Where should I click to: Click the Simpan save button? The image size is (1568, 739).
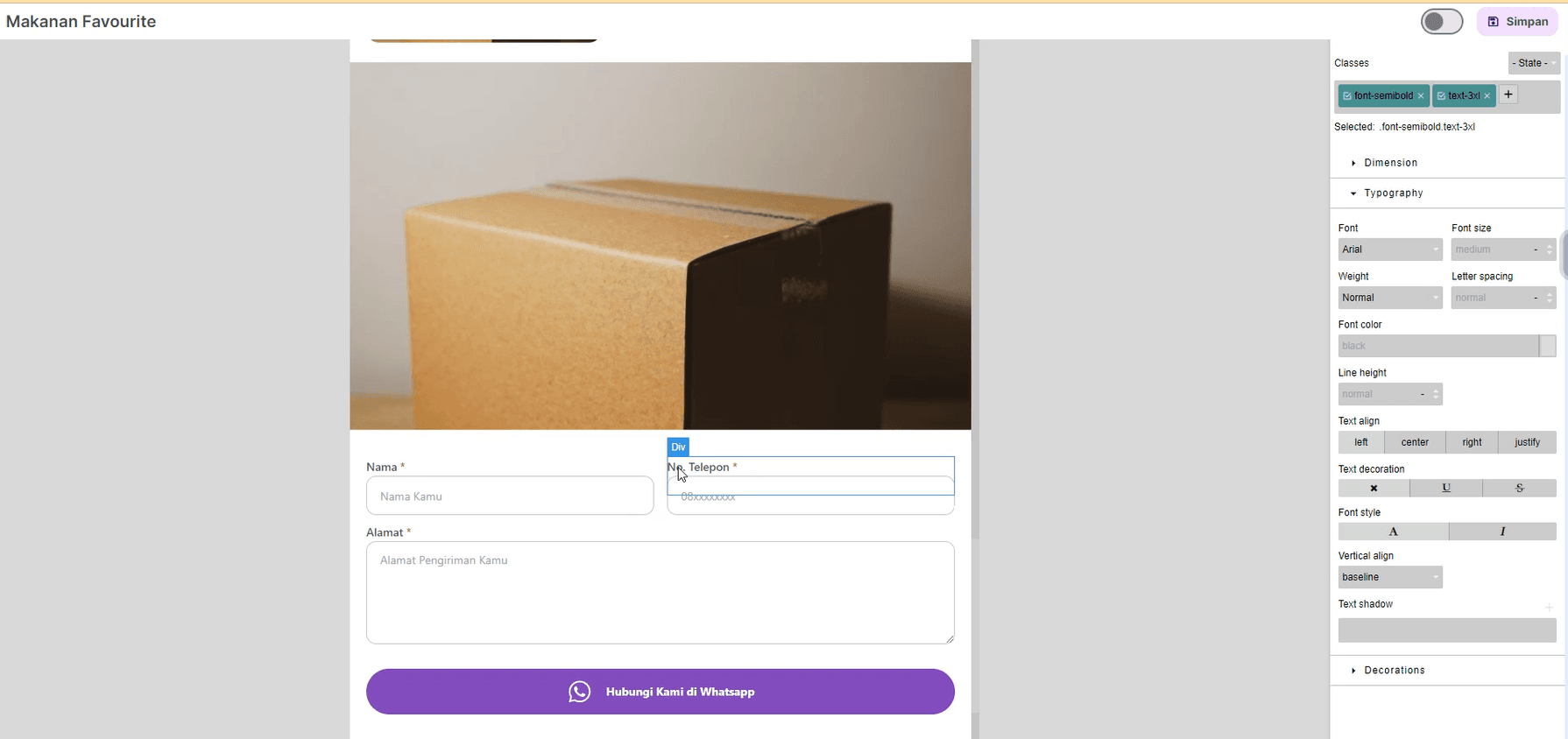coord(1517,22)
